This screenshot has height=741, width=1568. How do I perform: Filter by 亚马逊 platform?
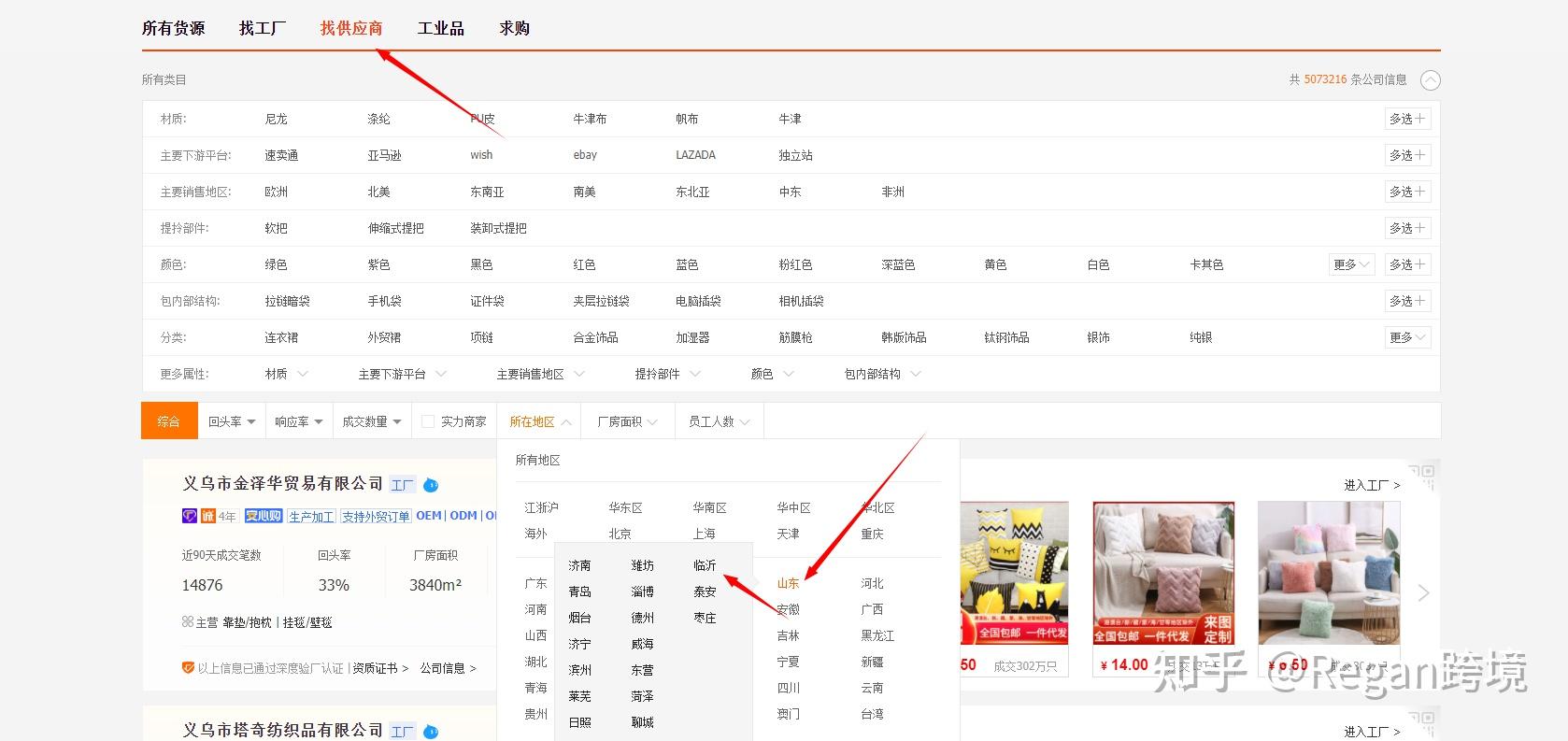tap(384, 155)
